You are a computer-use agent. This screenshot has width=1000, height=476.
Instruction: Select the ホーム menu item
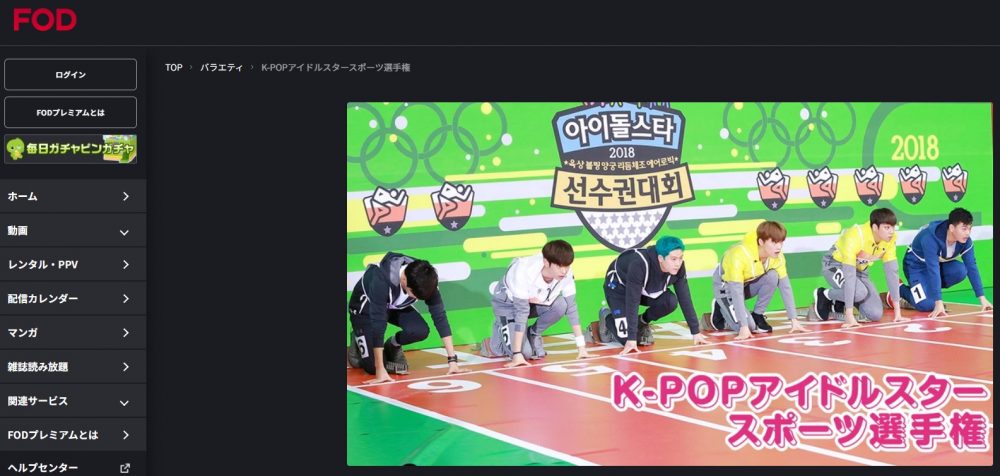73,197
